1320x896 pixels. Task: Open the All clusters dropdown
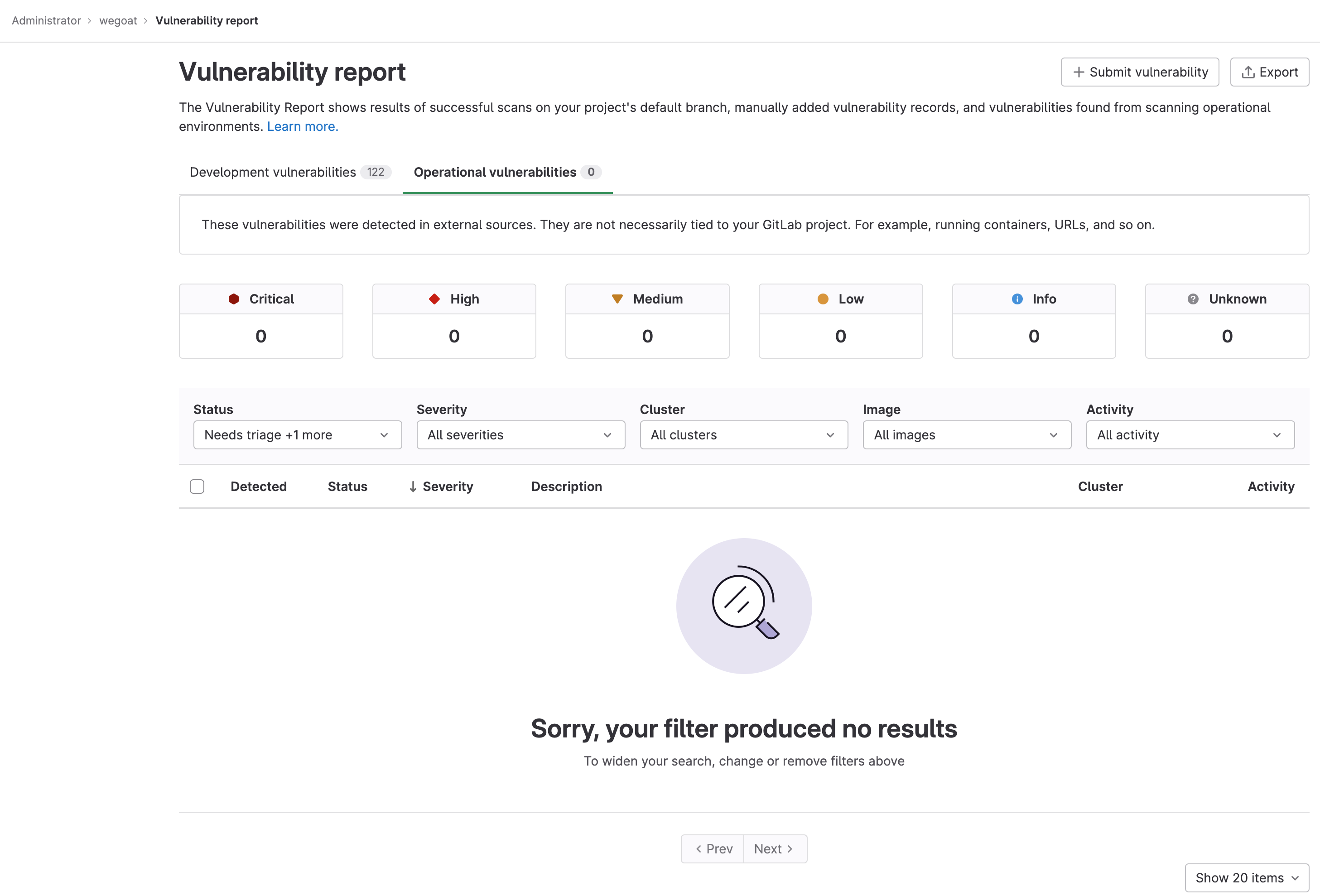pyautogui.click(x=743, y=435)
